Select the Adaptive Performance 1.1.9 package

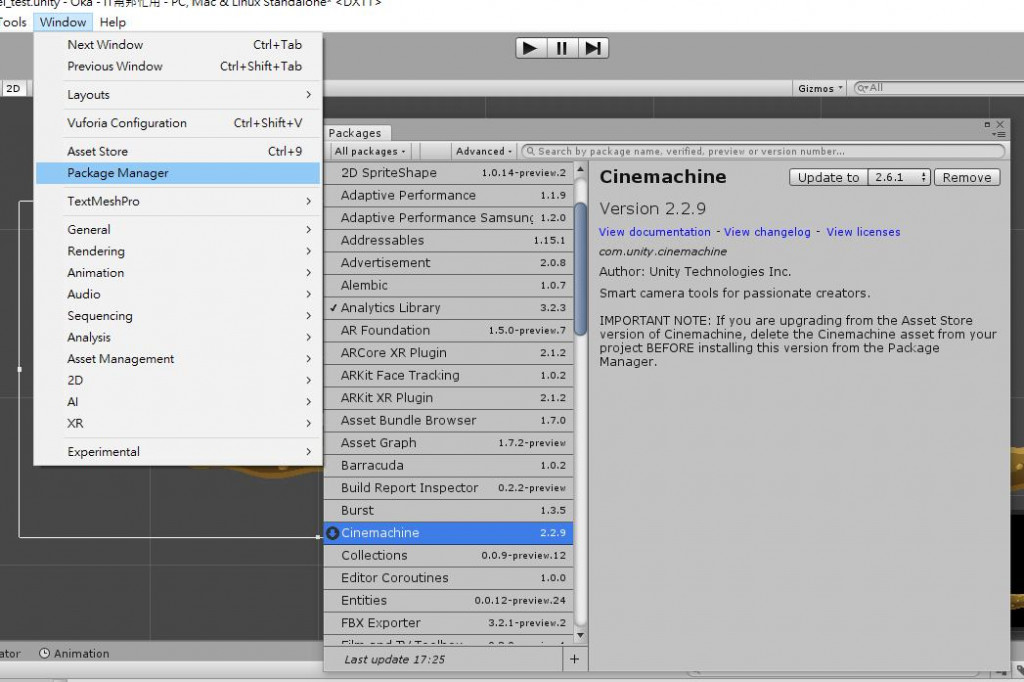coord(449,195)
